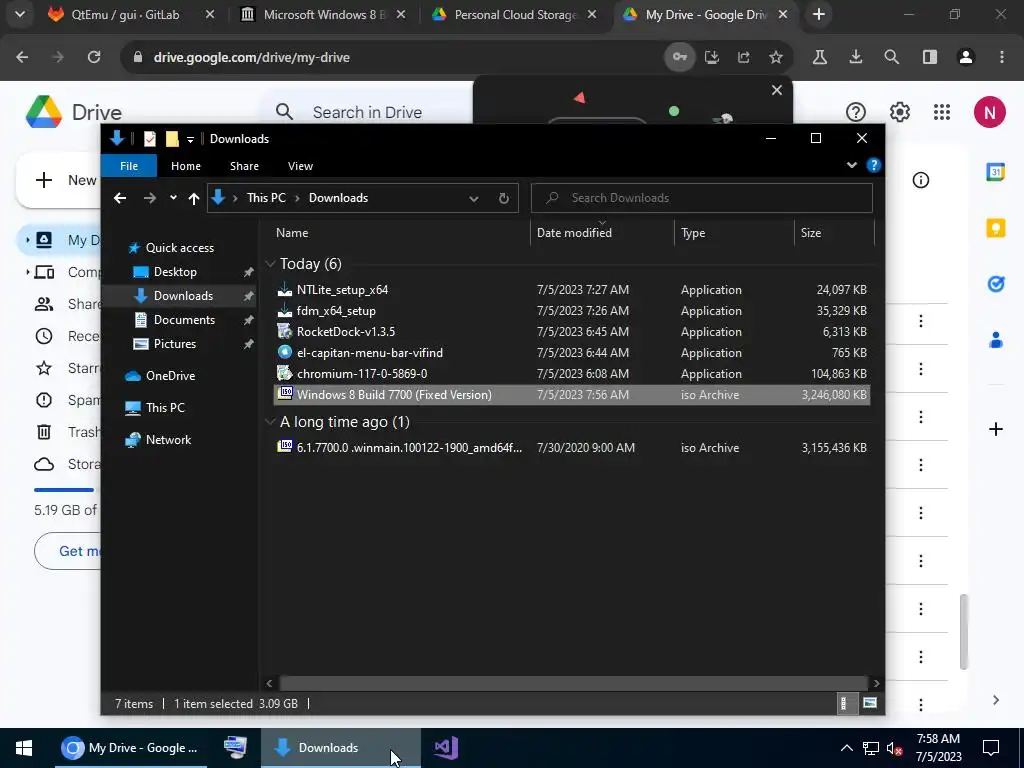The height and width of the screenshot is (768, 1024).
Task: Open Google Calendar side panel icon
Action: (x=995, y=172)
